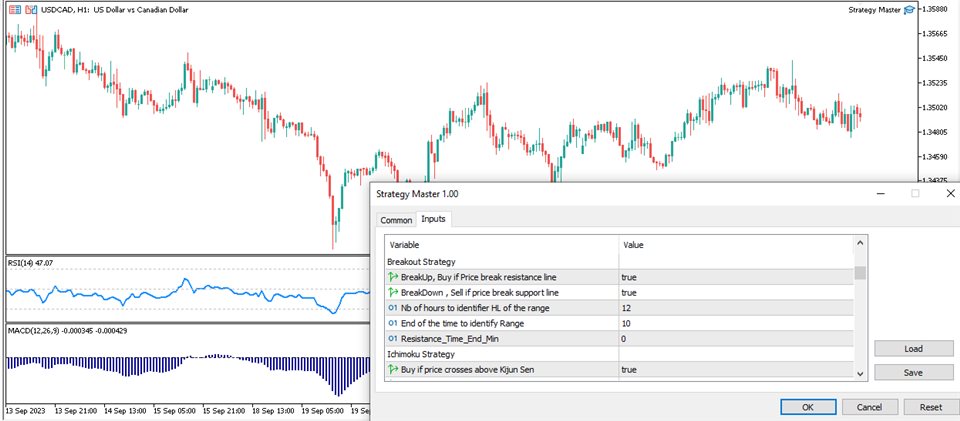Select the BreakUp value true cell
The height and width of the screenshot is (421, 960).
tap(736, 277)
